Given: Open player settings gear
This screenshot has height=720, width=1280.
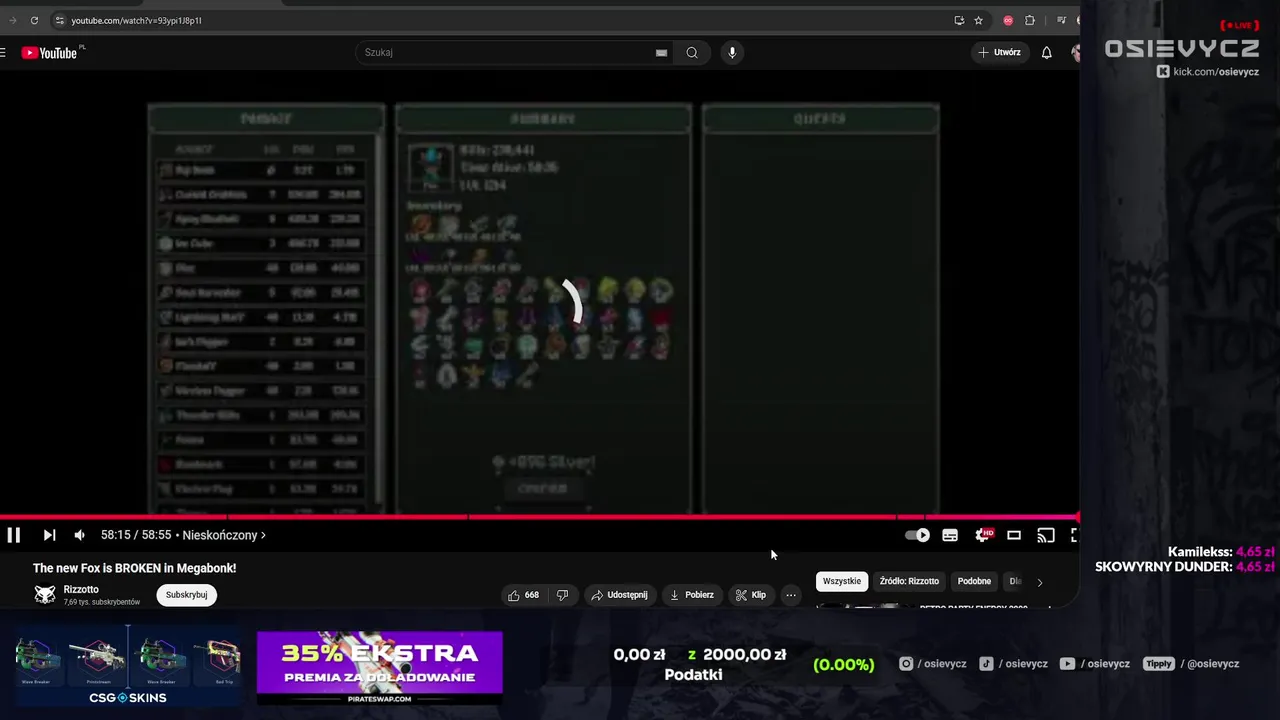Looking at the screenshot, I should click(x=983, y=535).
